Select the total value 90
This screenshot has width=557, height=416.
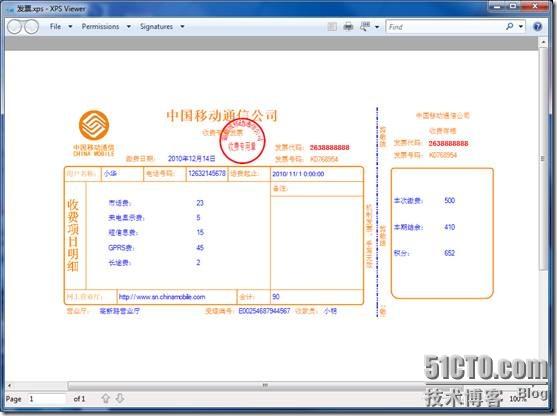point(276,297)
